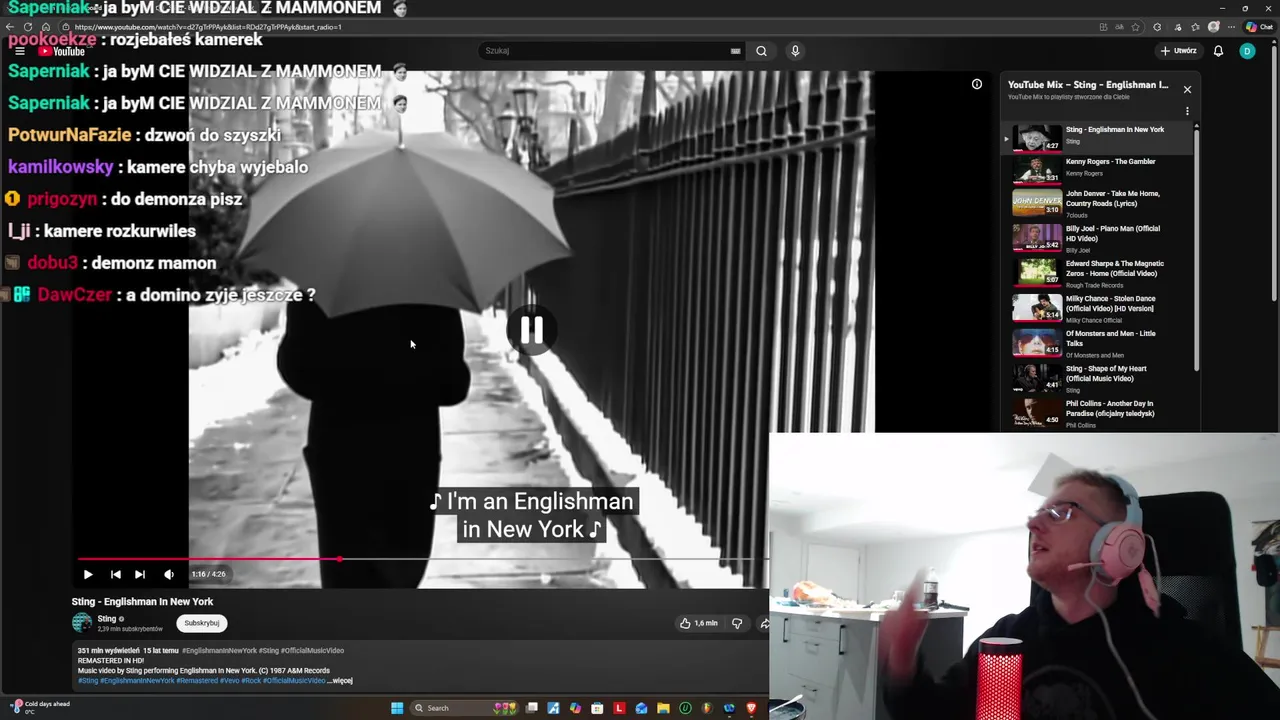Skip to next video in playlist

(140, 574)
